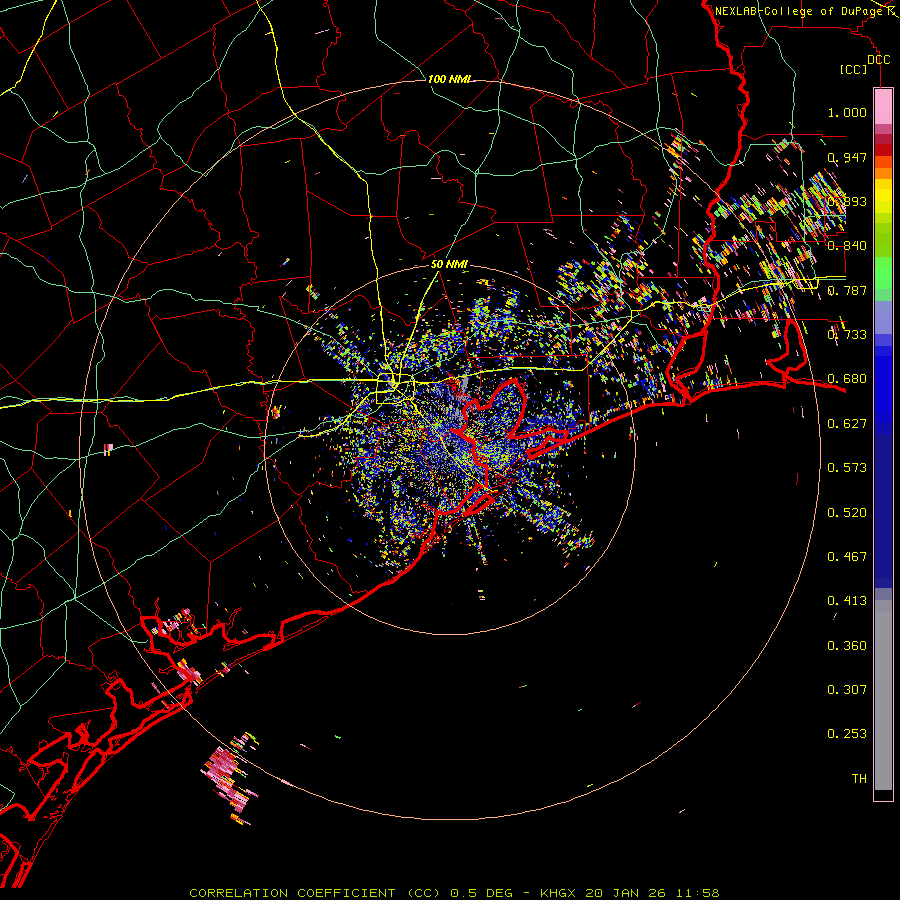Click the 0.573 scale value
Image resolution: width=900 pixels, height=900 pixels.
(847, 468)
